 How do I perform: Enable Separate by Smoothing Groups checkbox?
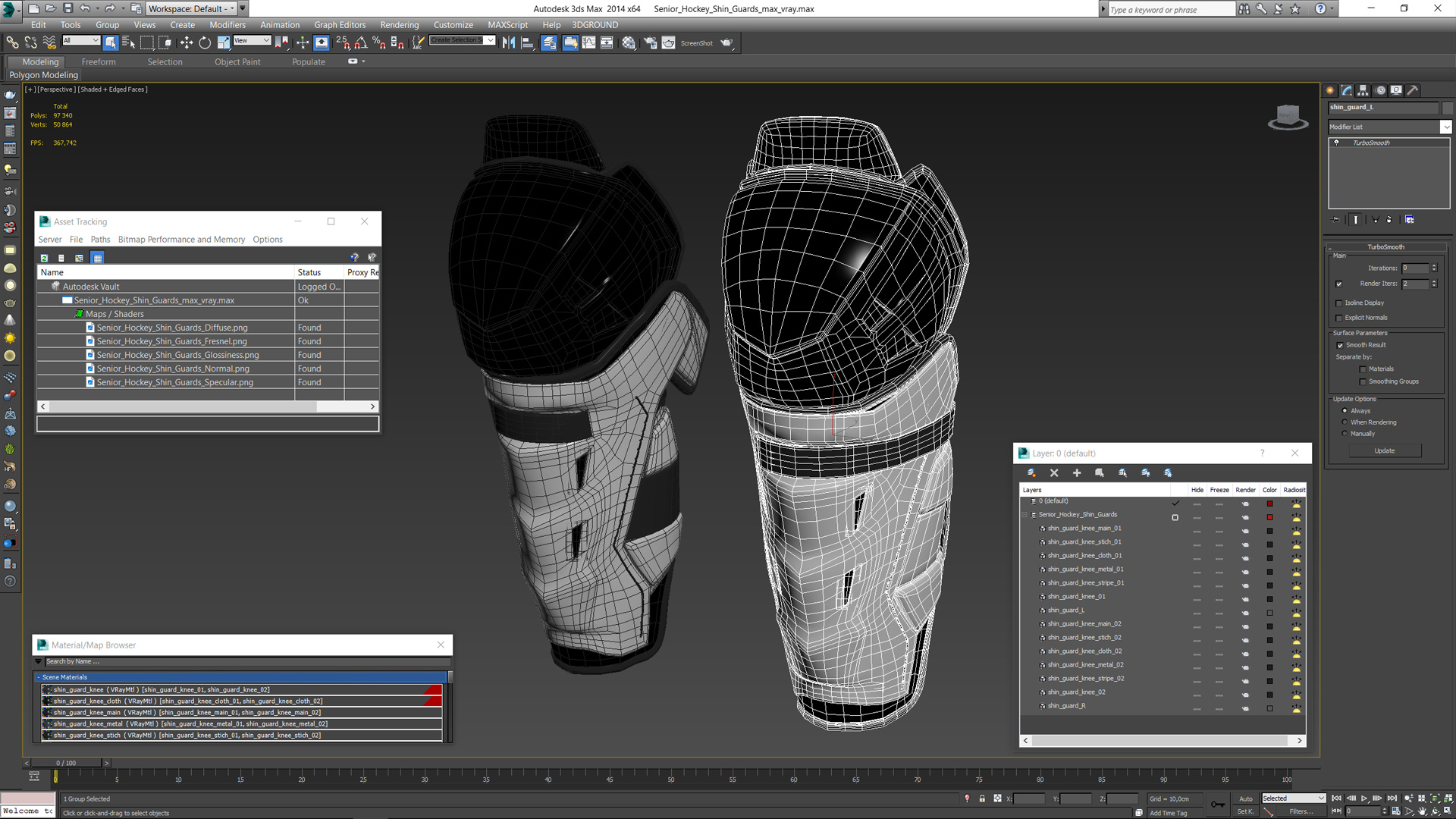coord(1363,382)
